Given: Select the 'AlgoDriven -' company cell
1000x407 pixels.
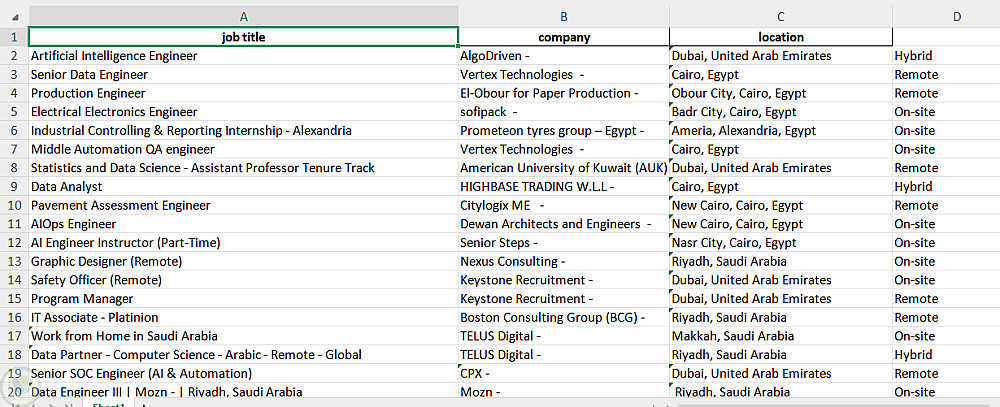Looking at the screenshot, I should (564, 56).
